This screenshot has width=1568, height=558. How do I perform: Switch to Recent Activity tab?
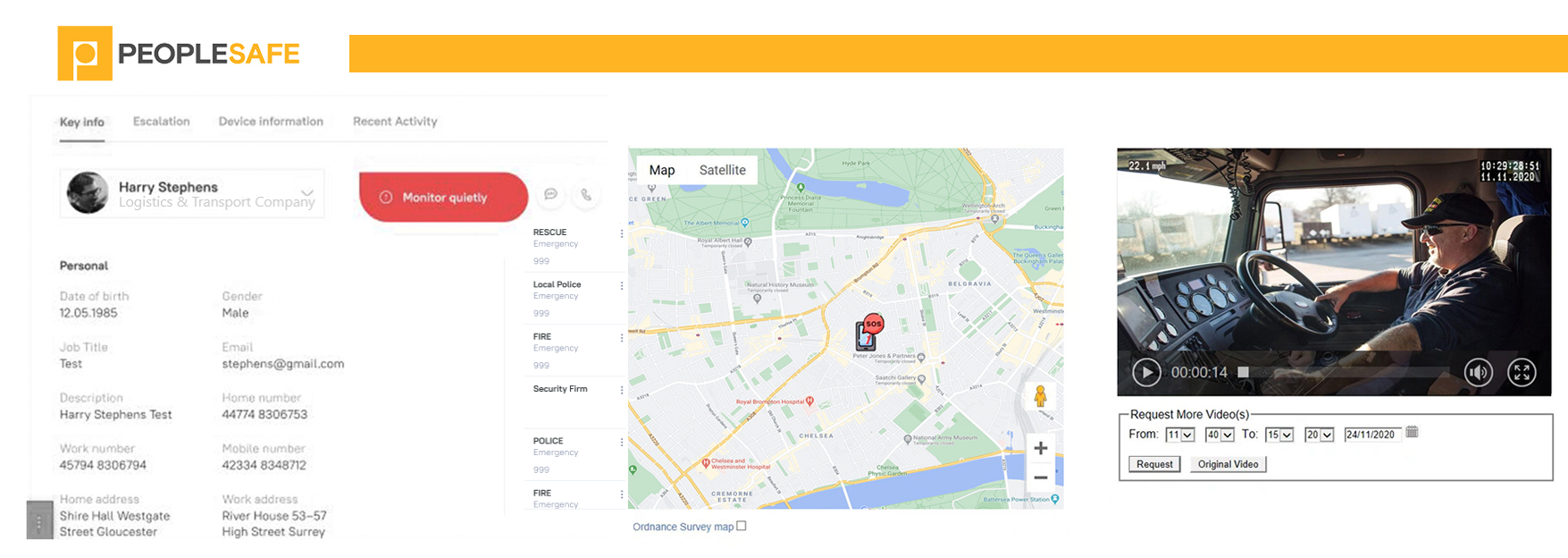click(x=395, y=122)
